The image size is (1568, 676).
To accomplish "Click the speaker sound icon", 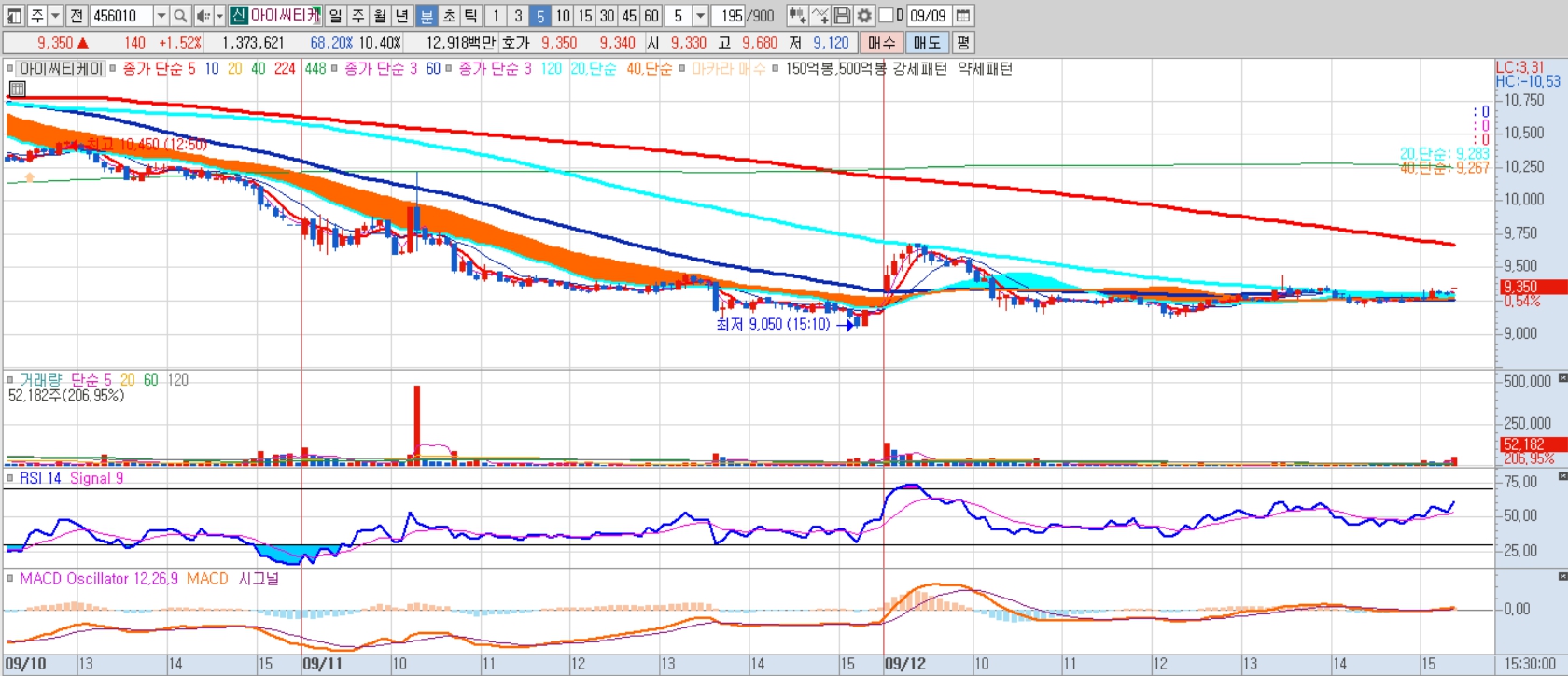I will coord(203,16).
